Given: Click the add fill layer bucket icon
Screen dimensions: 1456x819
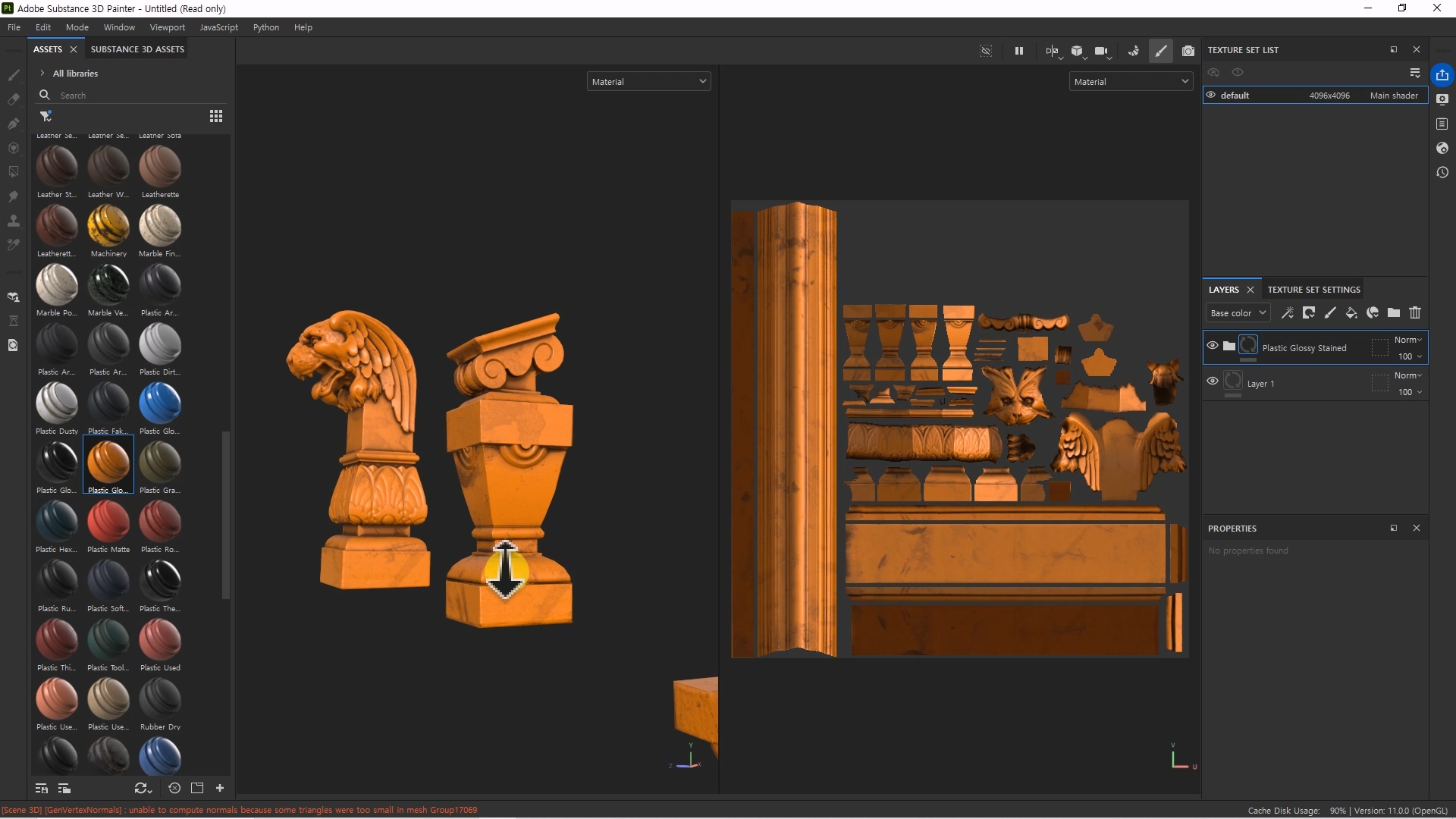Looking at the screenshot, I should [x=1351, y=312].
